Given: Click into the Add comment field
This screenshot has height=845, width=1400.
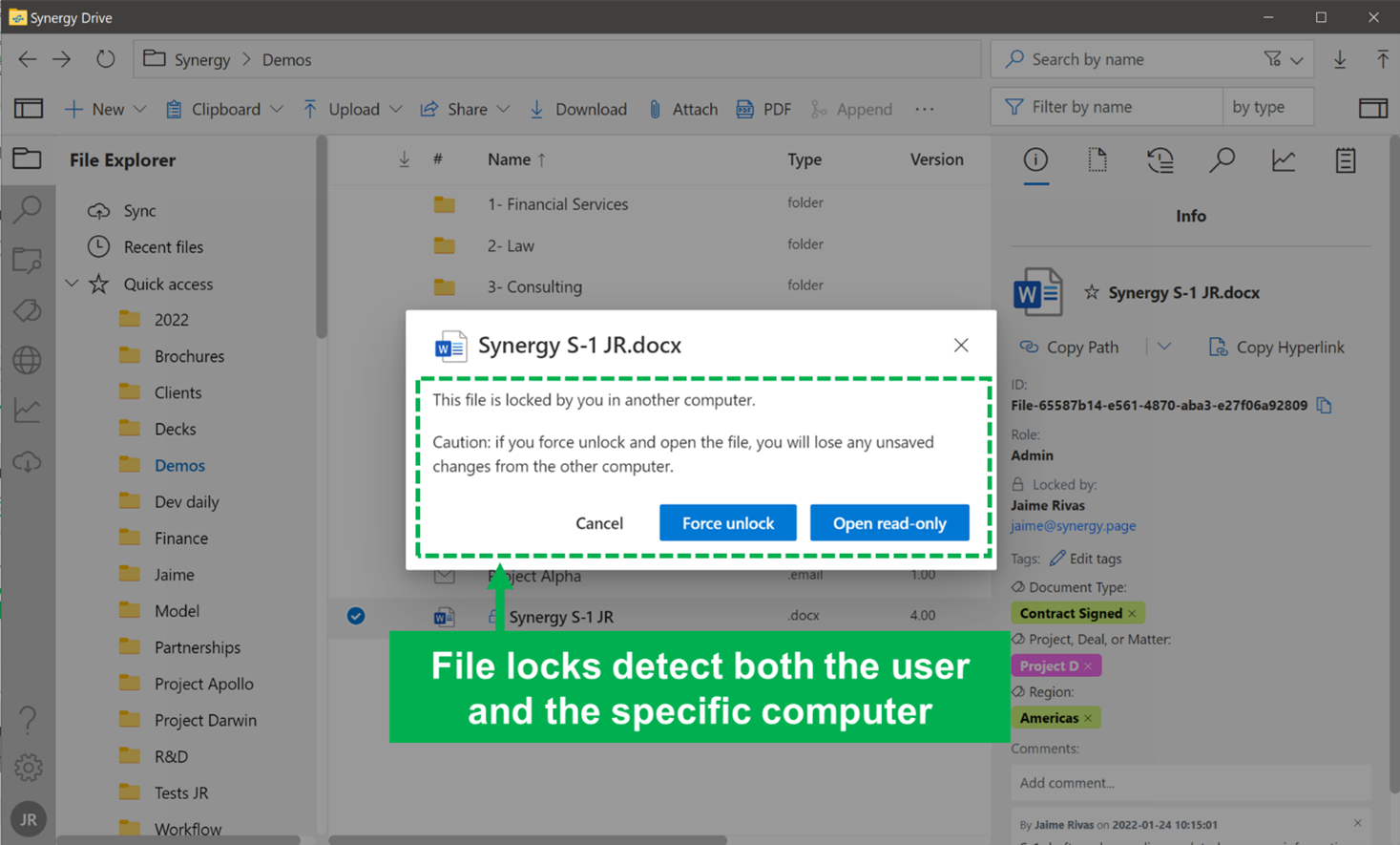Looking at the screenshot, I should pyautogui.click(x=1191, y=783).
